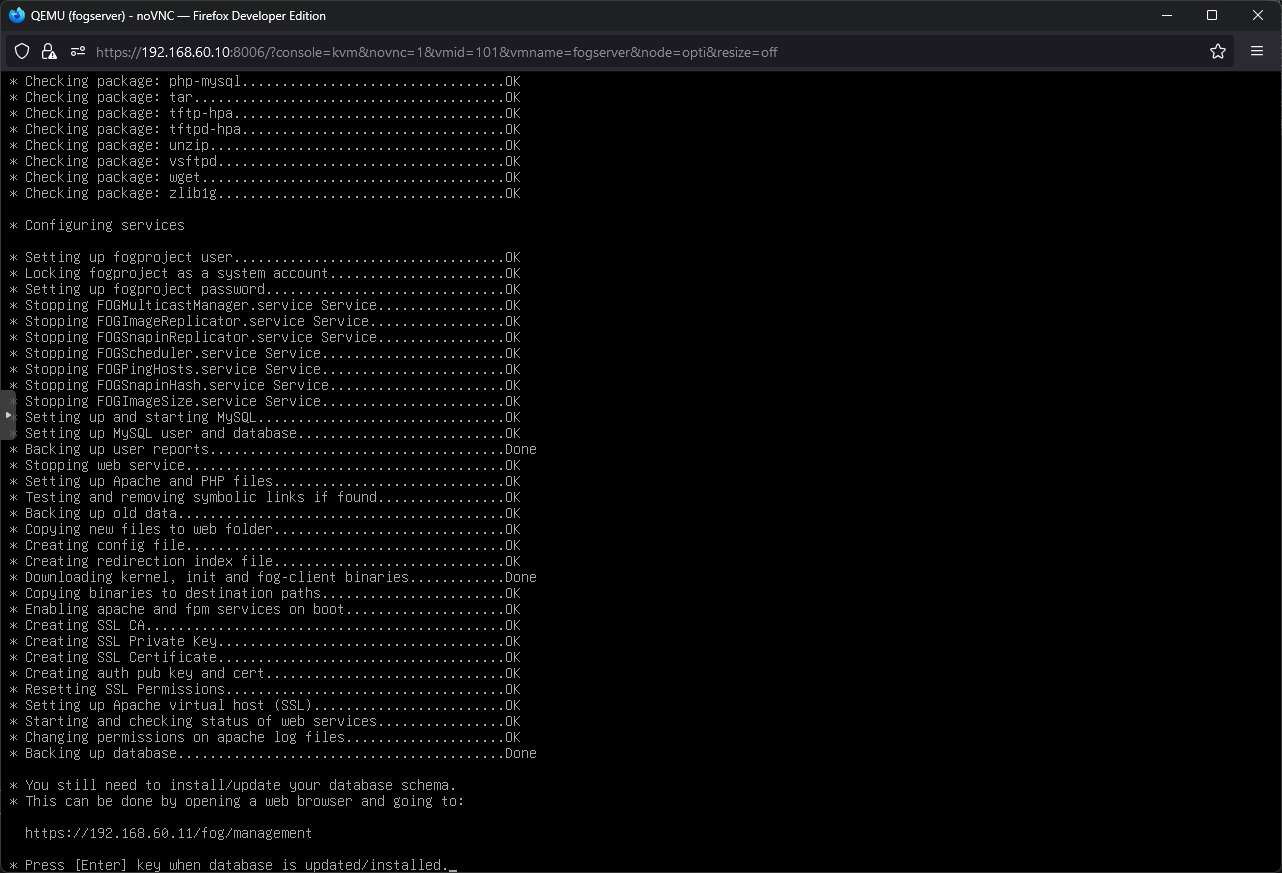Click the 'Copying new files to web folder' line
The height and width of the screenshot is (873, 1282).
point(265,529)
